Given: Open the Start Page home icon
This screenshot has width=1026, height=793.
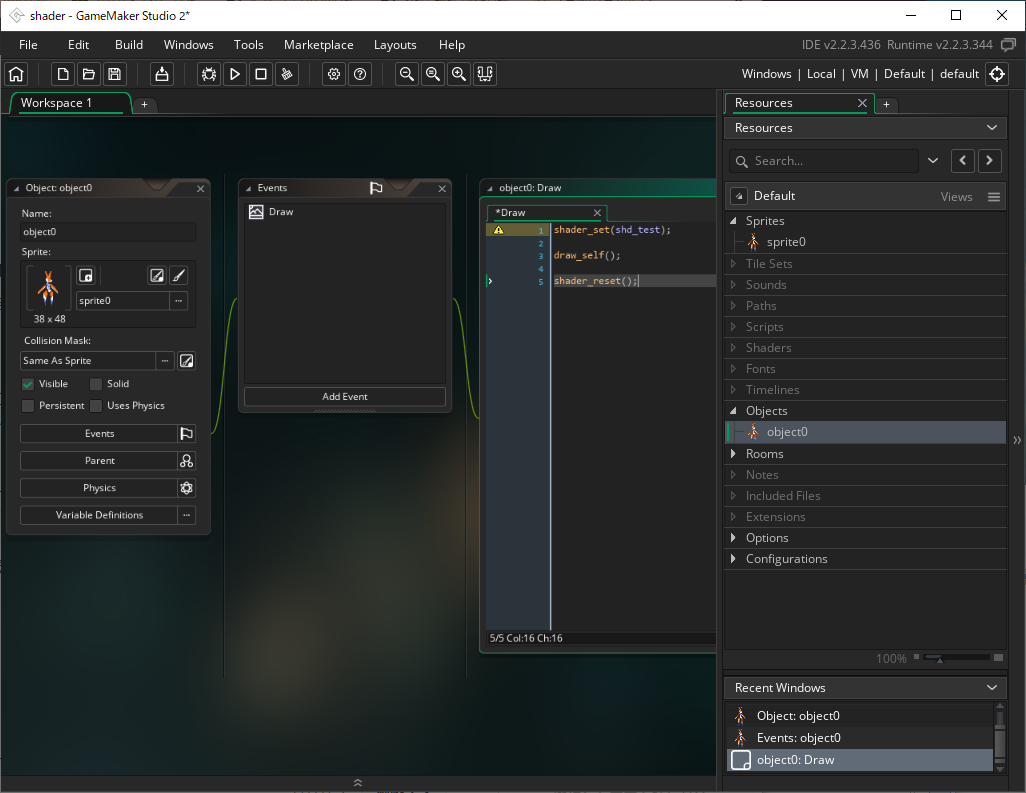Looking at the screenshot, I should click(x=16, y=74).
